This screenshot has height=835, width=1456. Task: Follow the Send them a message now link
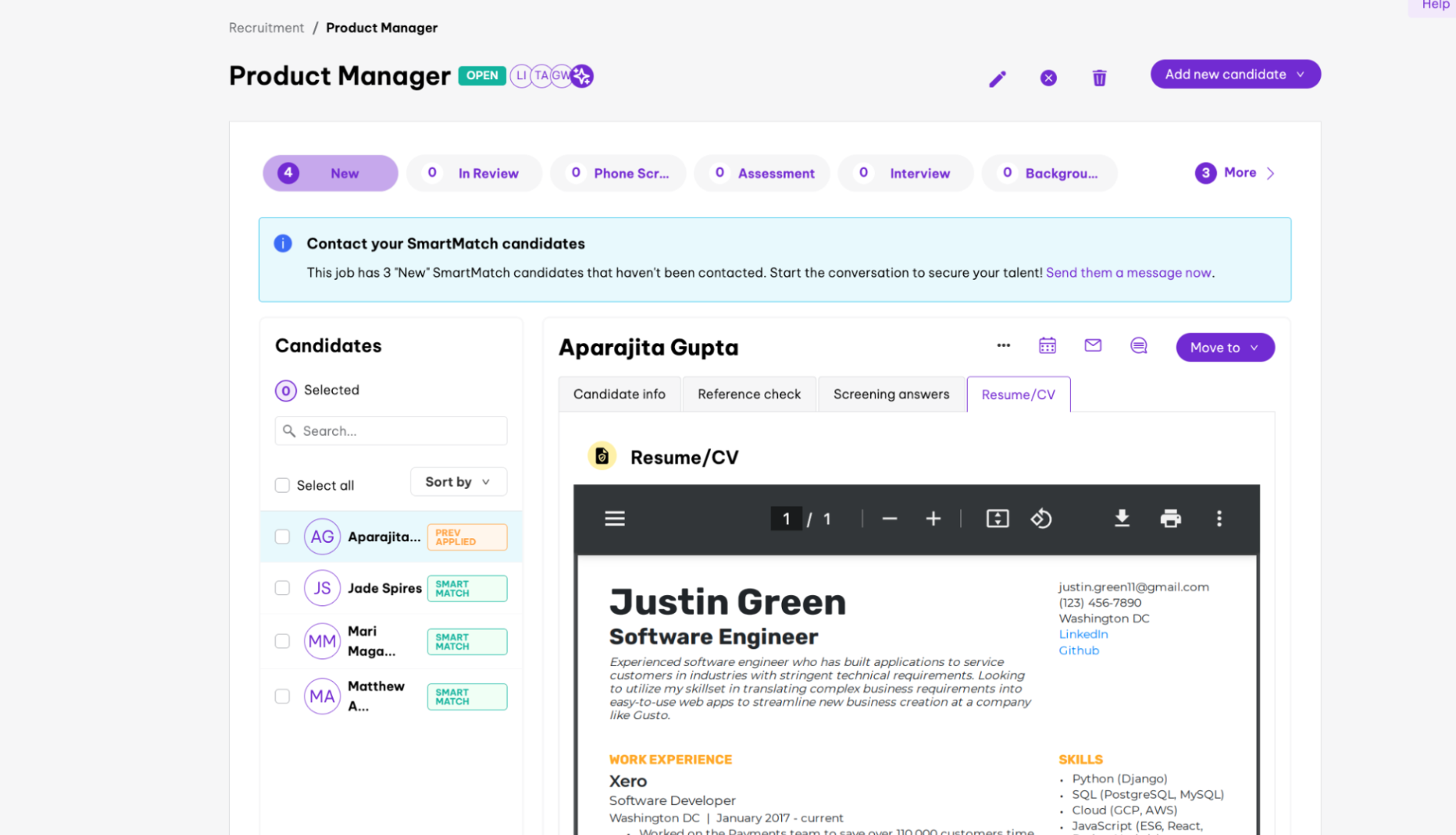[x=1129, y=273]
